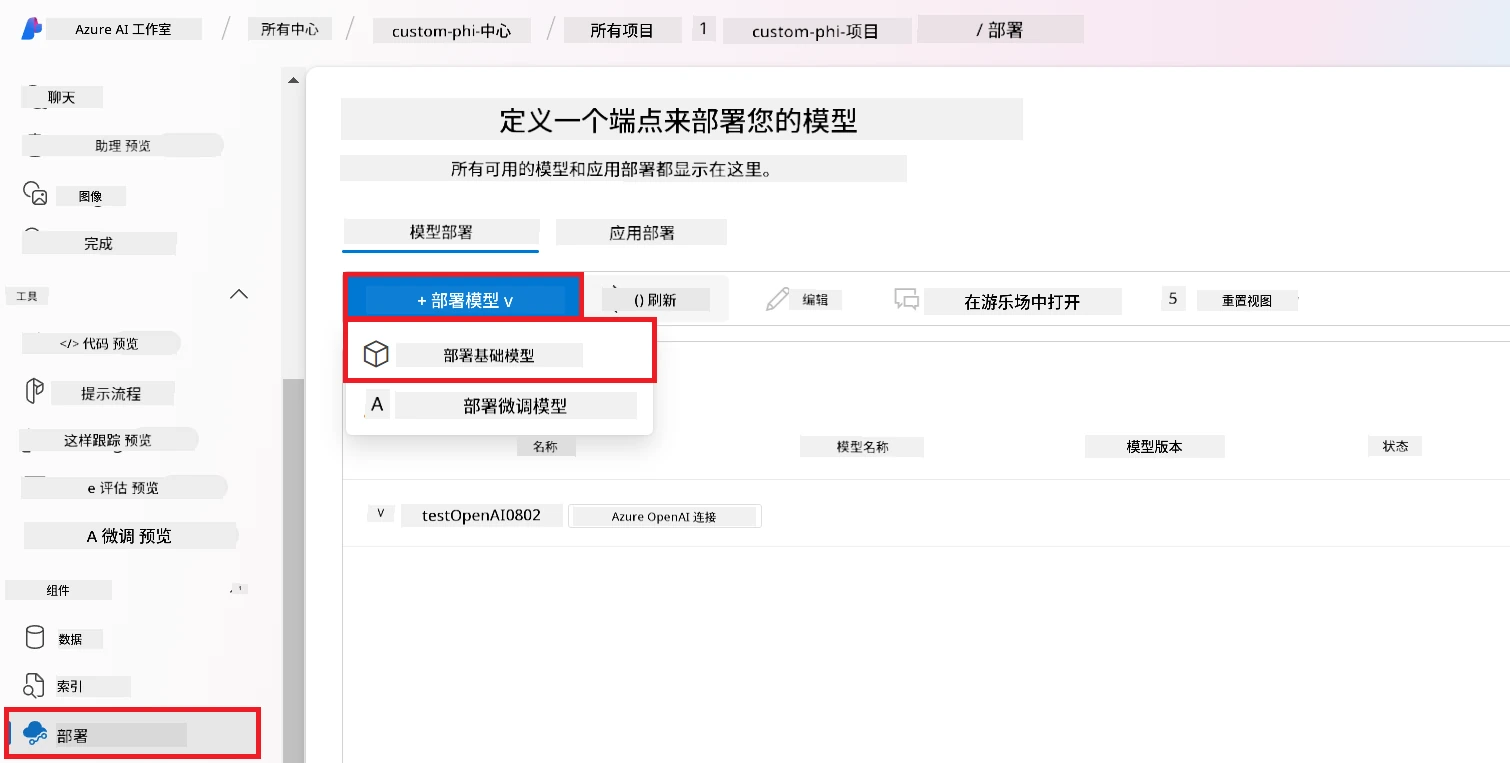This screenshot has width=1510, height=763.
Task: Click the 编辑 button label
Action: coord(815,299)
